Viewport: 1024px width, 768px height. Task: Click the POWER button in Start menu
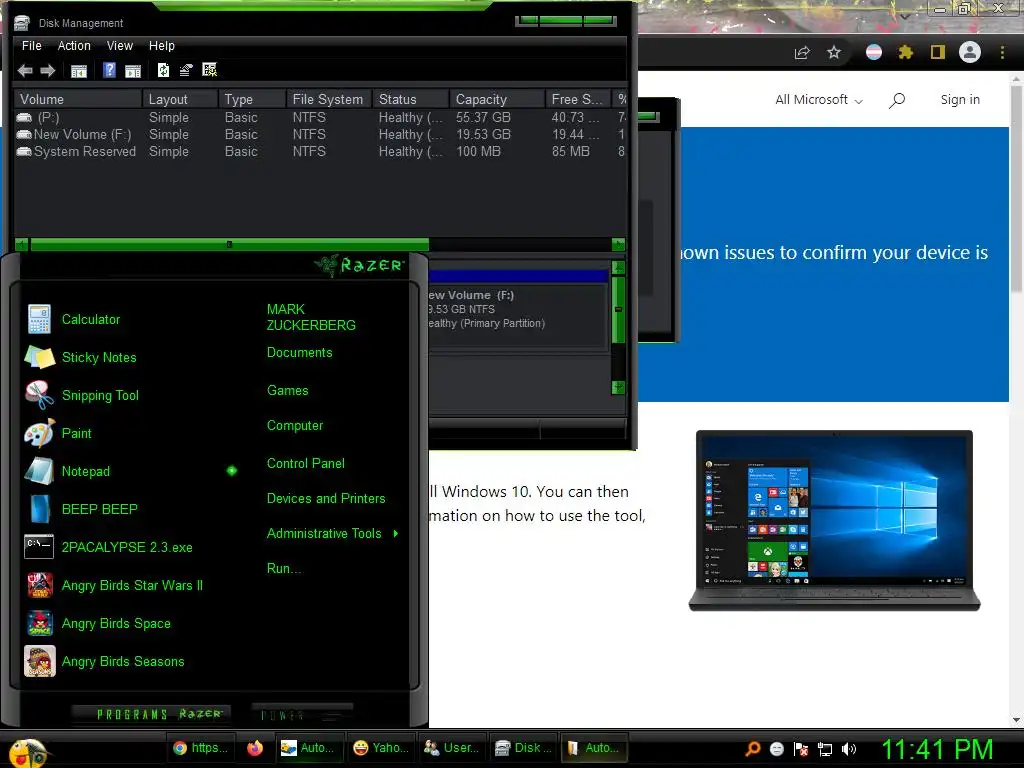[302, 715]
